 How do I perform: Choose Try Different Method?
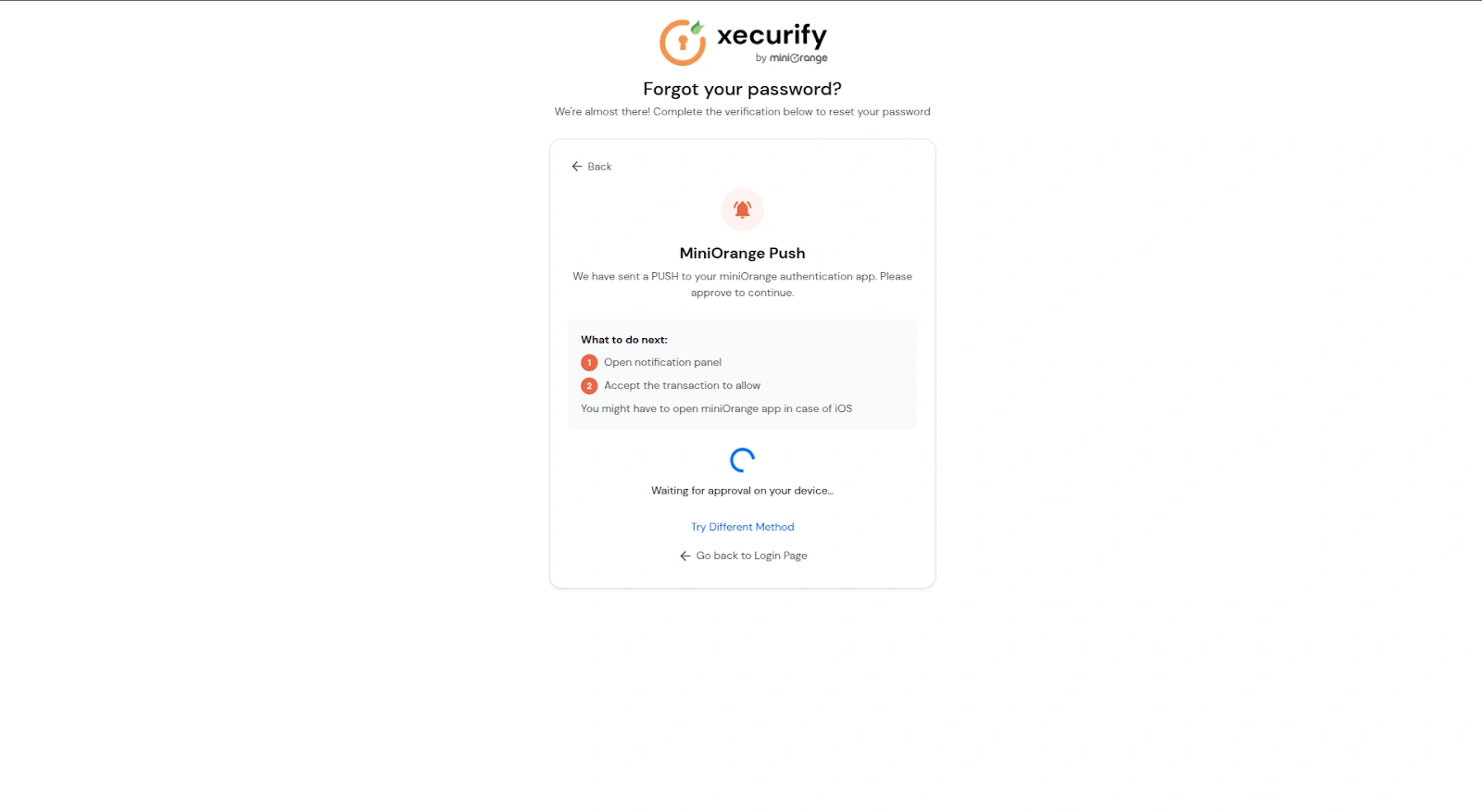[742, 527]
